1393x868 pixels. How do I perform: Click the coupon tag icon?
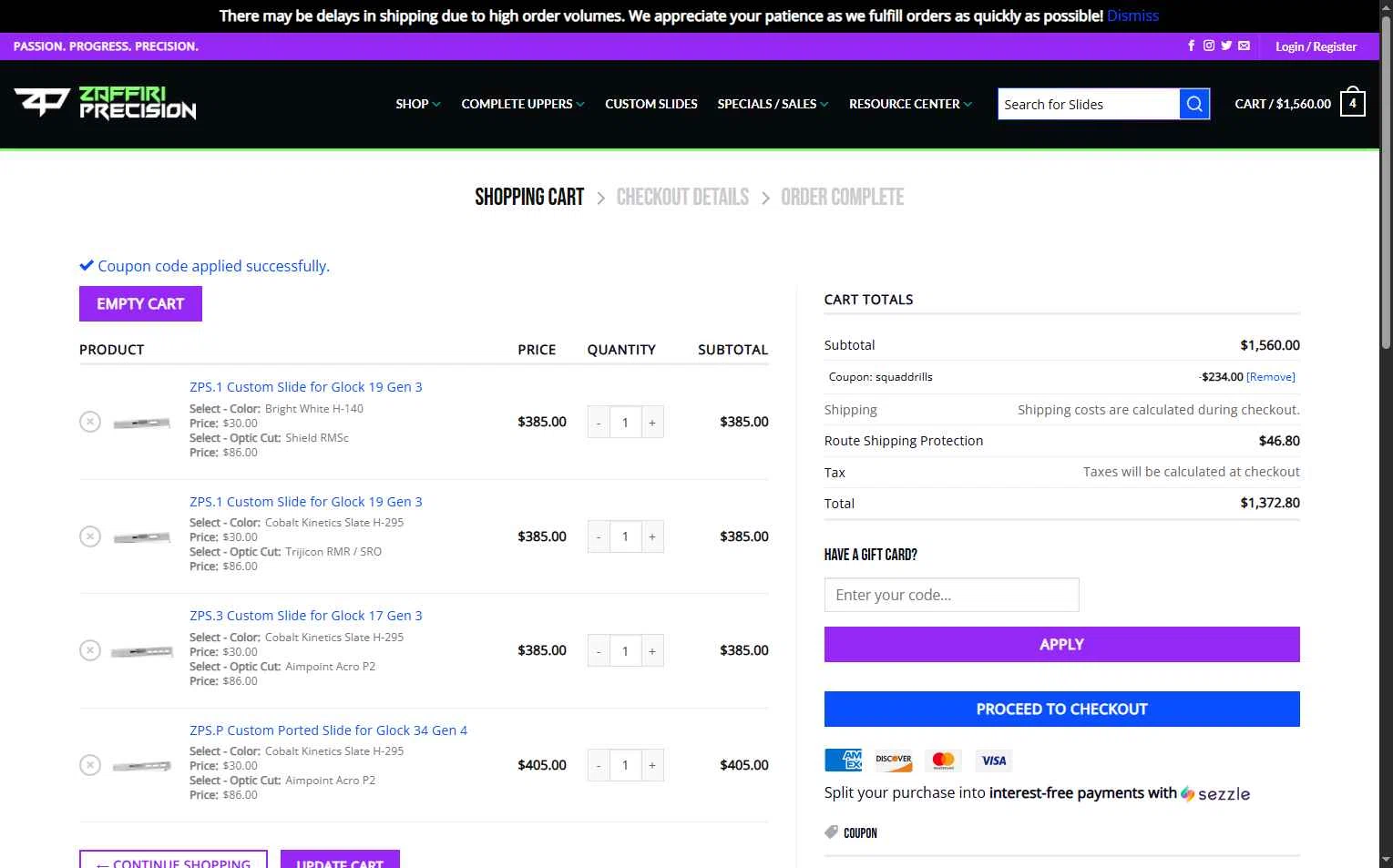(x=831, y=832)
